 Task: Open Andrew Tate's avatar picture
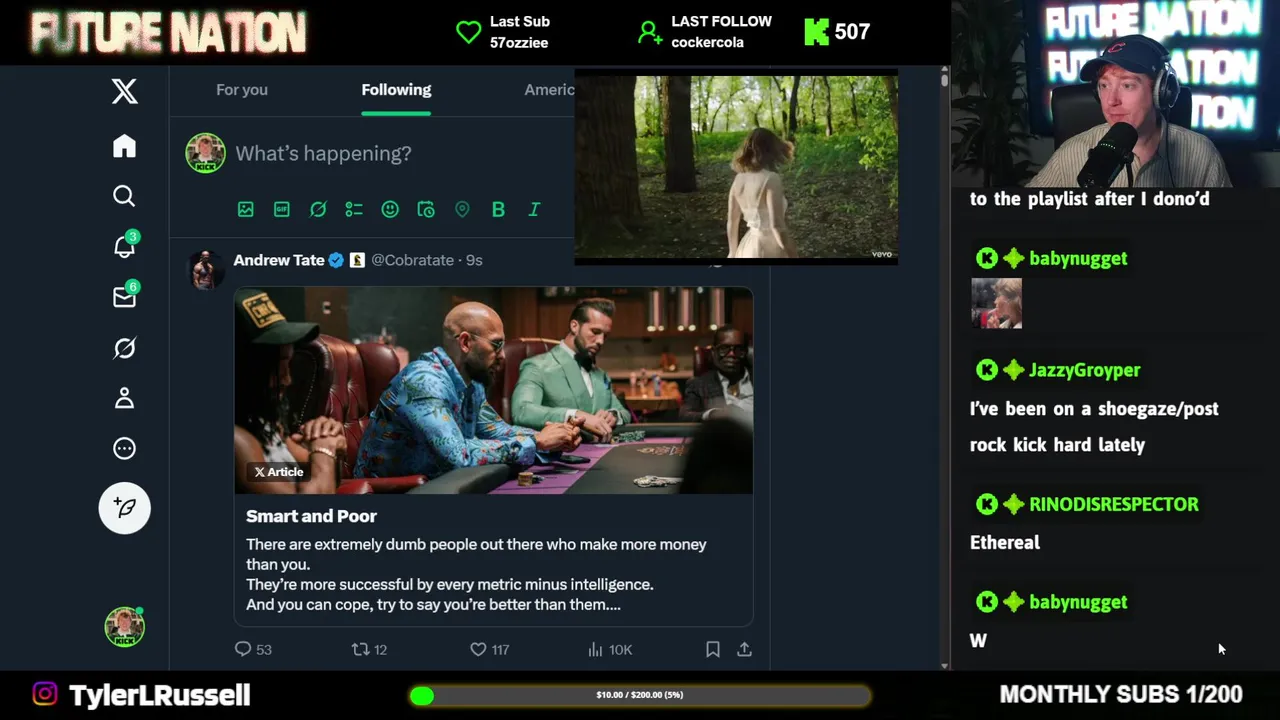pos(206,270)
